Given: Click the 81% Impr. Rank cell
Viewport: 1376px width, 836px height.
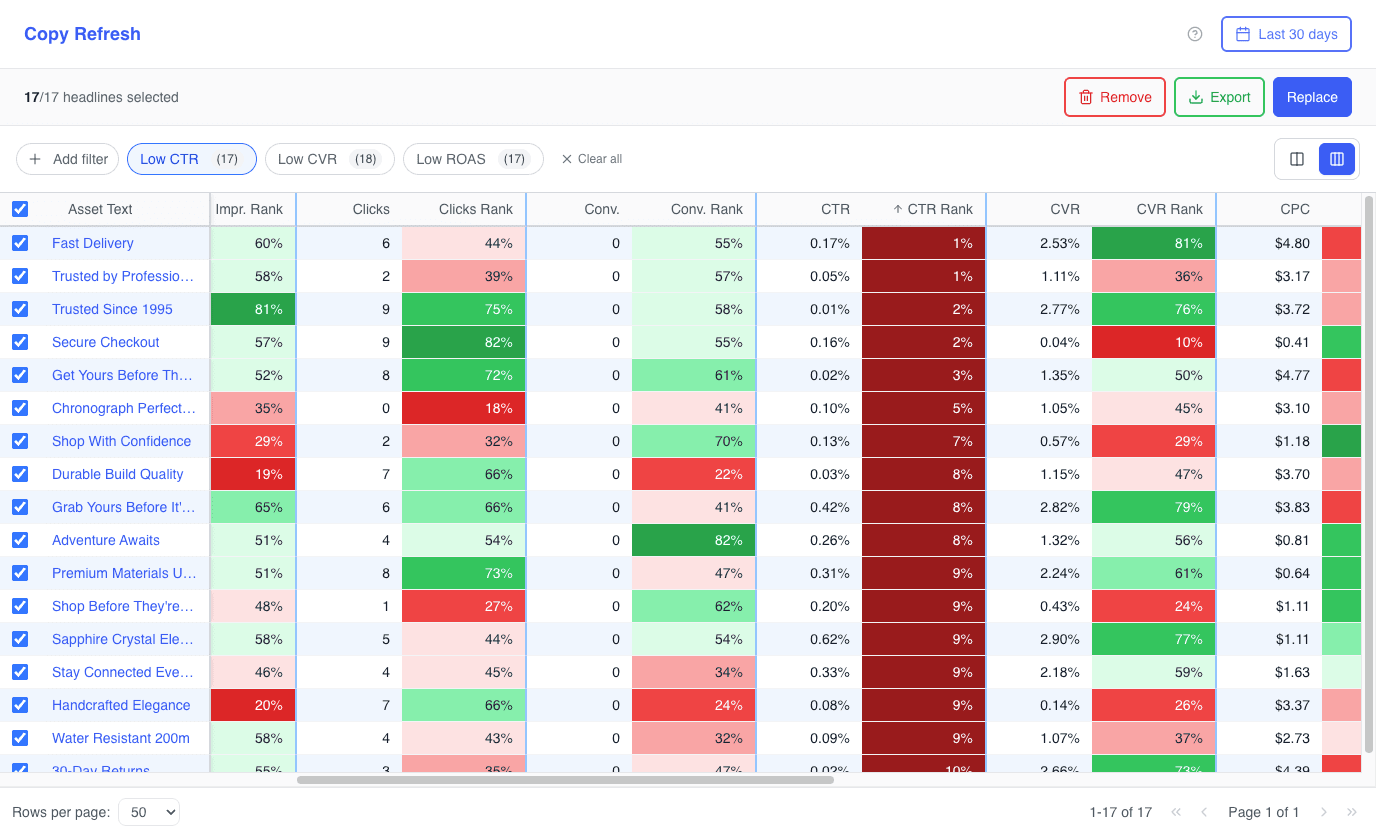Looking at the screenshot, I should 253,309.
